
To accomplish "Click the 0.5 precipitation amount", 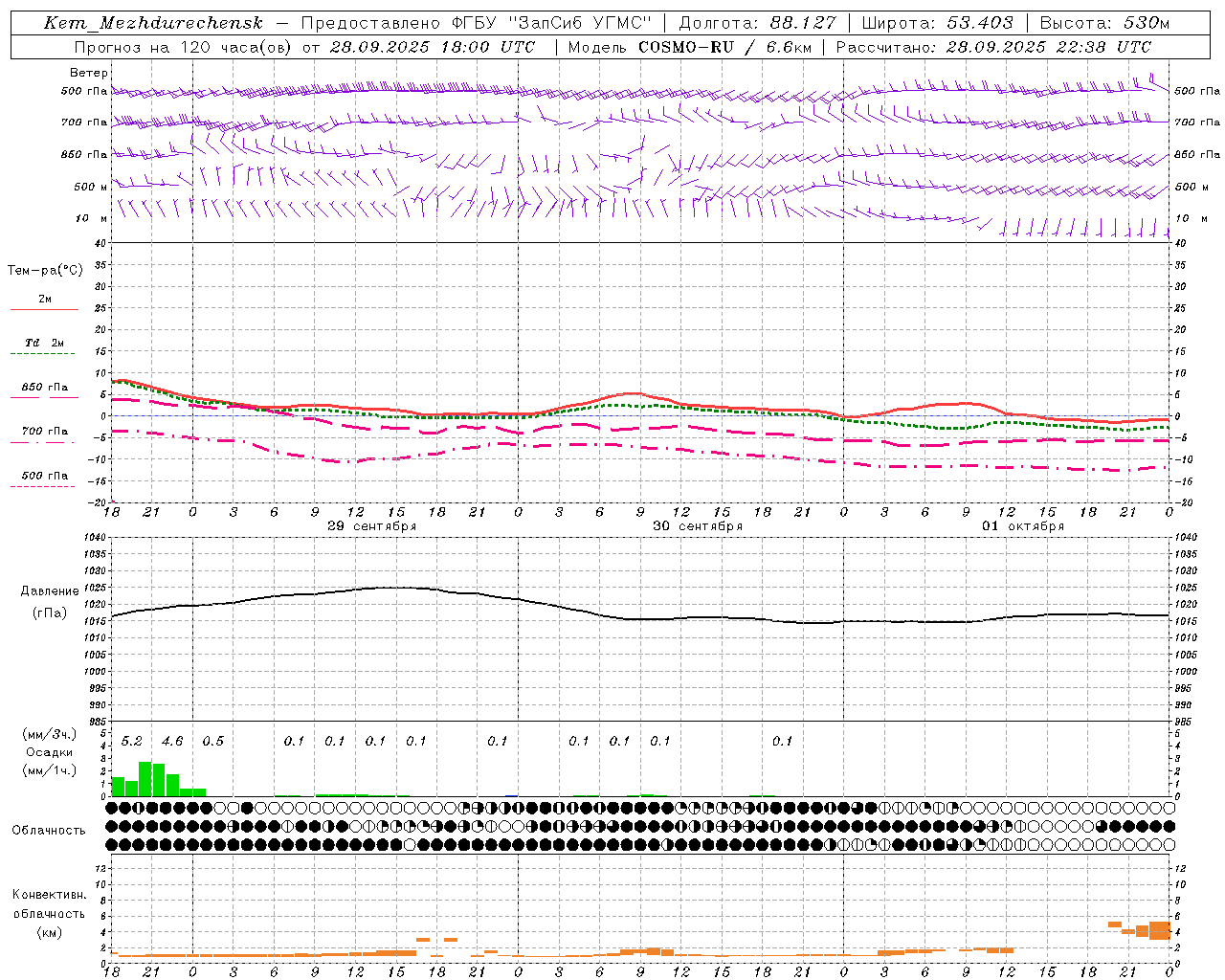I will point(213,742).
